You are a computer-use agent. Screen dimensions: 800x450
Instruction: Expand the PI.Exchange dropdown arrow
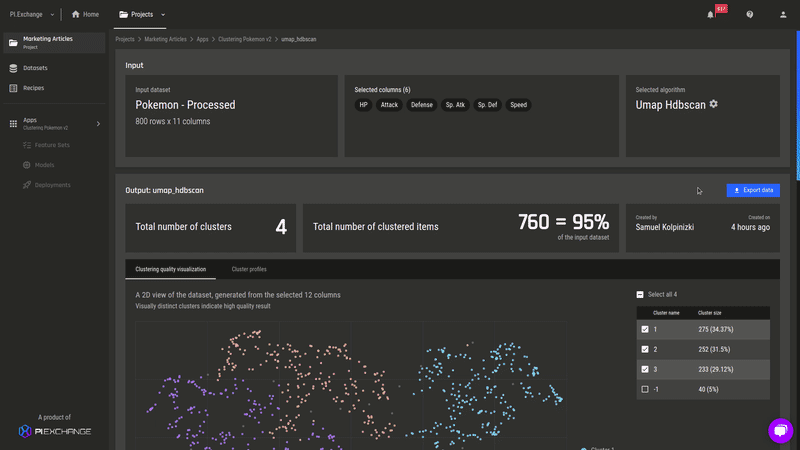point(52,15)
